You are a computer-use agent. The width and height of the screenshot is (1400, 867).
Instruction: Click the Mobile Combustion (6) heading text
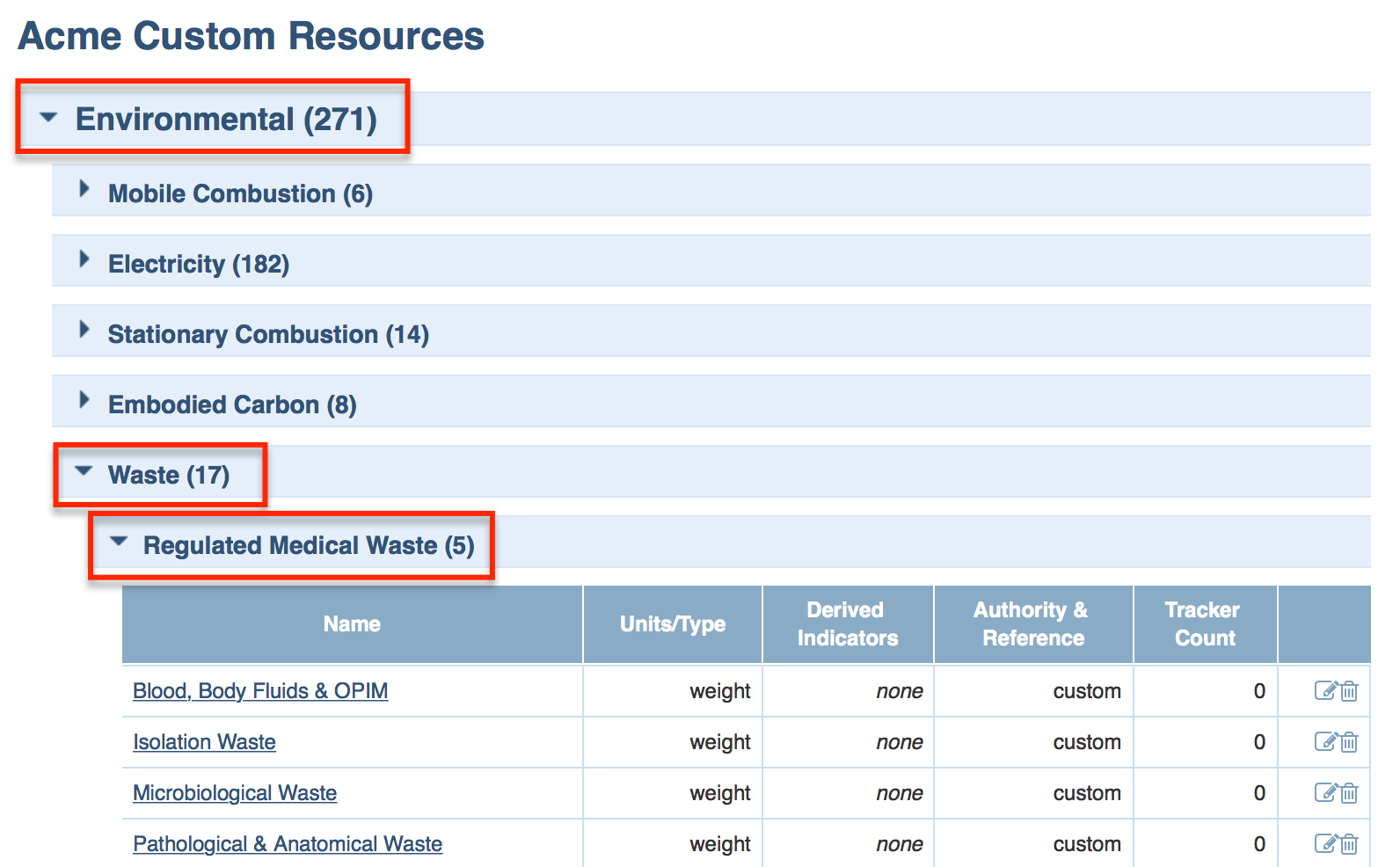240,193
